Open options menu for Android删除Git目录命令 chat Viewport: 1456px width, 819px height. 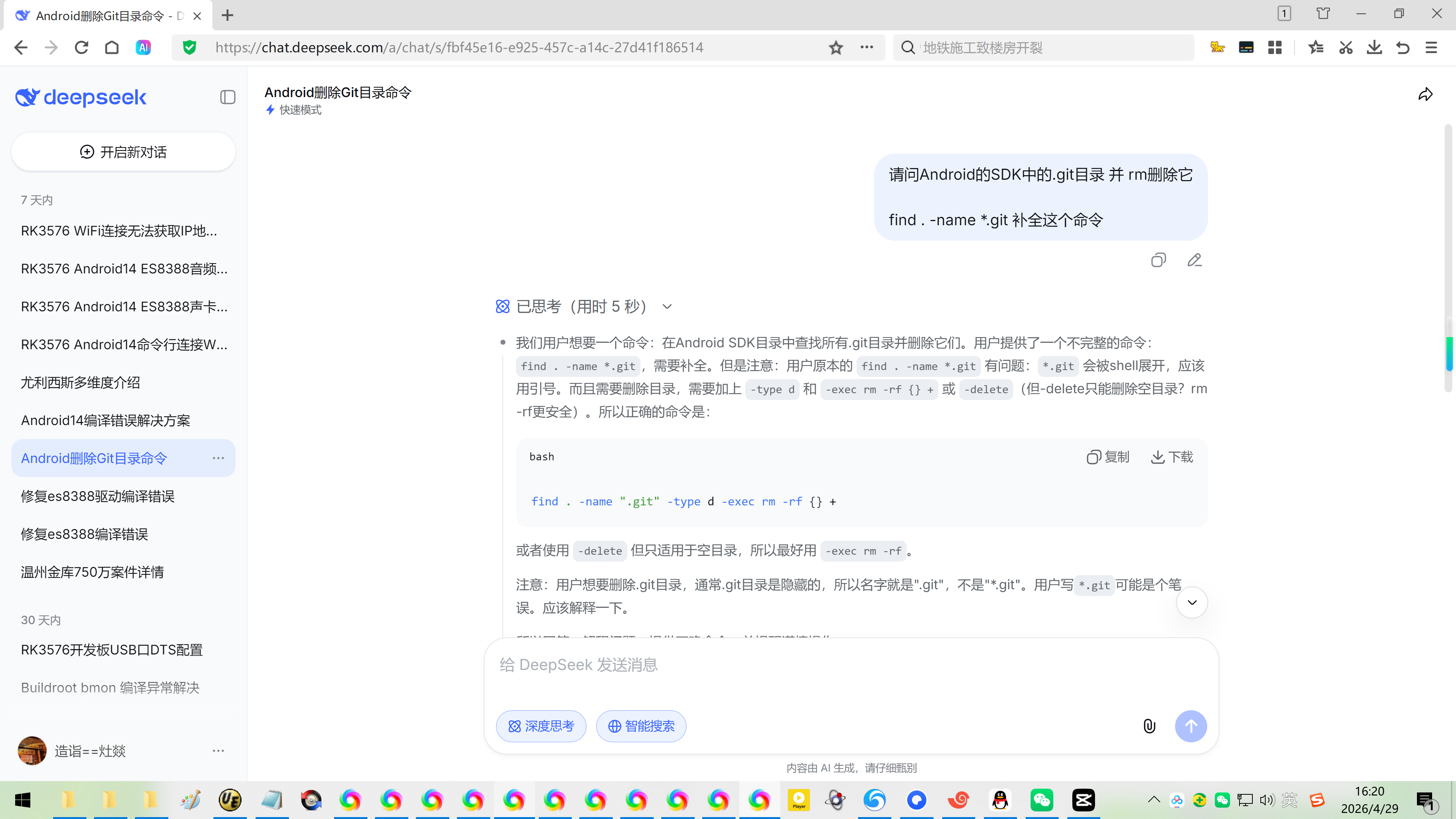218,458
